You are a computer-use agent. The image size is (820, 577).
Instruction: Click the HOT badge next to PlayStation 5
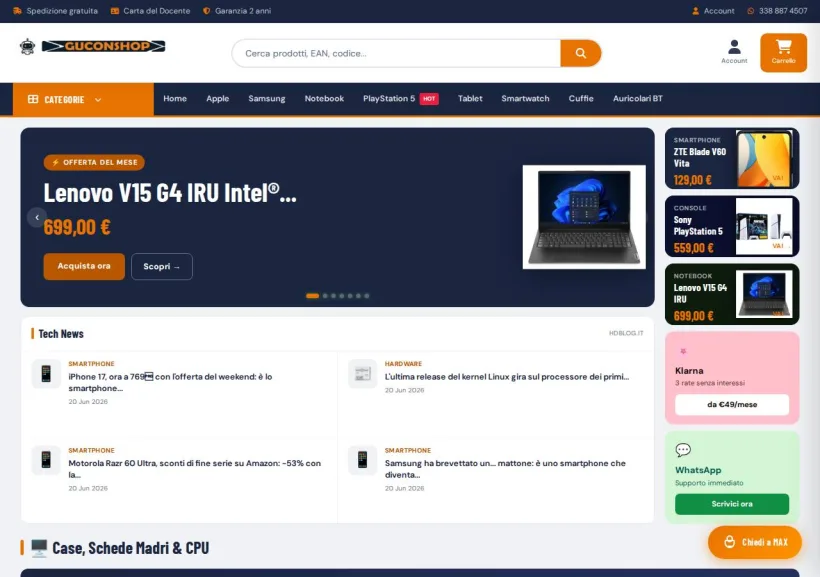click(x=429, y=99)
